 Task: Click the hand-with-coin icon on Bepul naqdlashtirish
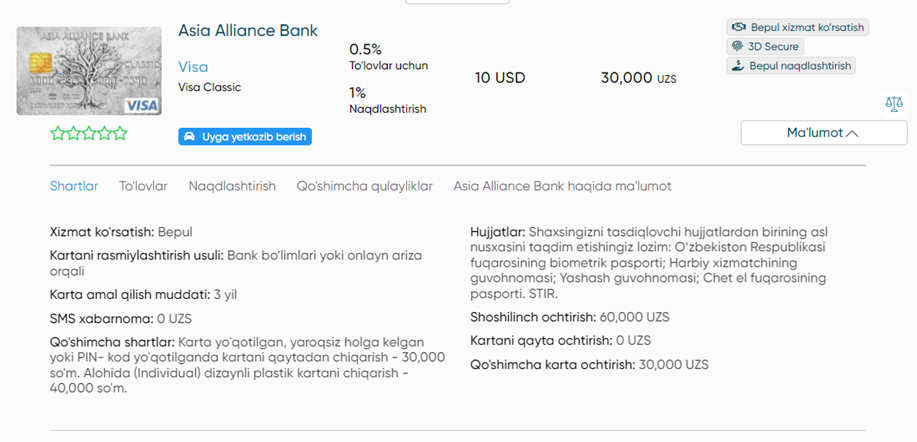738,65
